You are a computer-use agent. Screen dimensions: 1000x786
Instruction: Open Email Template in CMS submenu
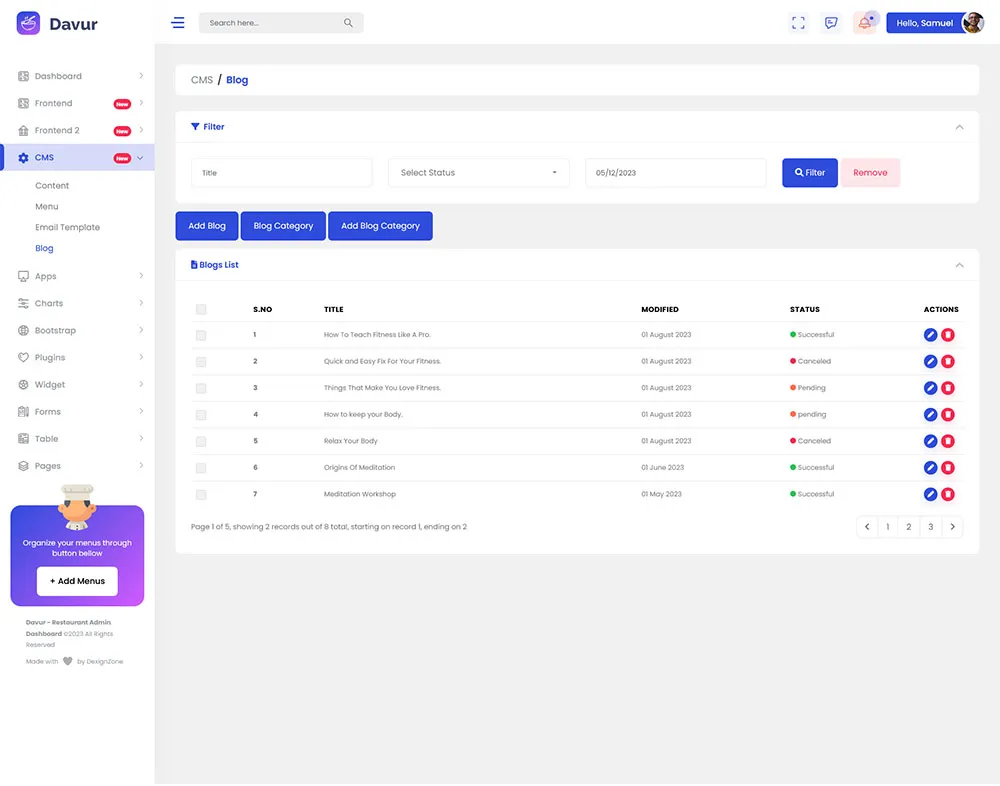(x=68, y=227)
